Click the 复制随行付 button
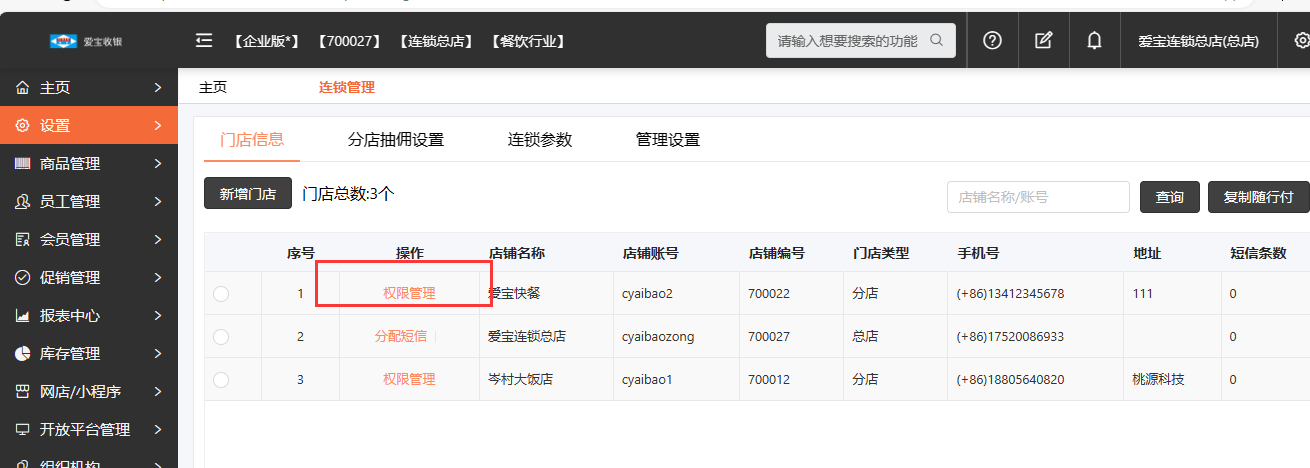This screenshot has height=468, width=1310. coord(1258,198)
